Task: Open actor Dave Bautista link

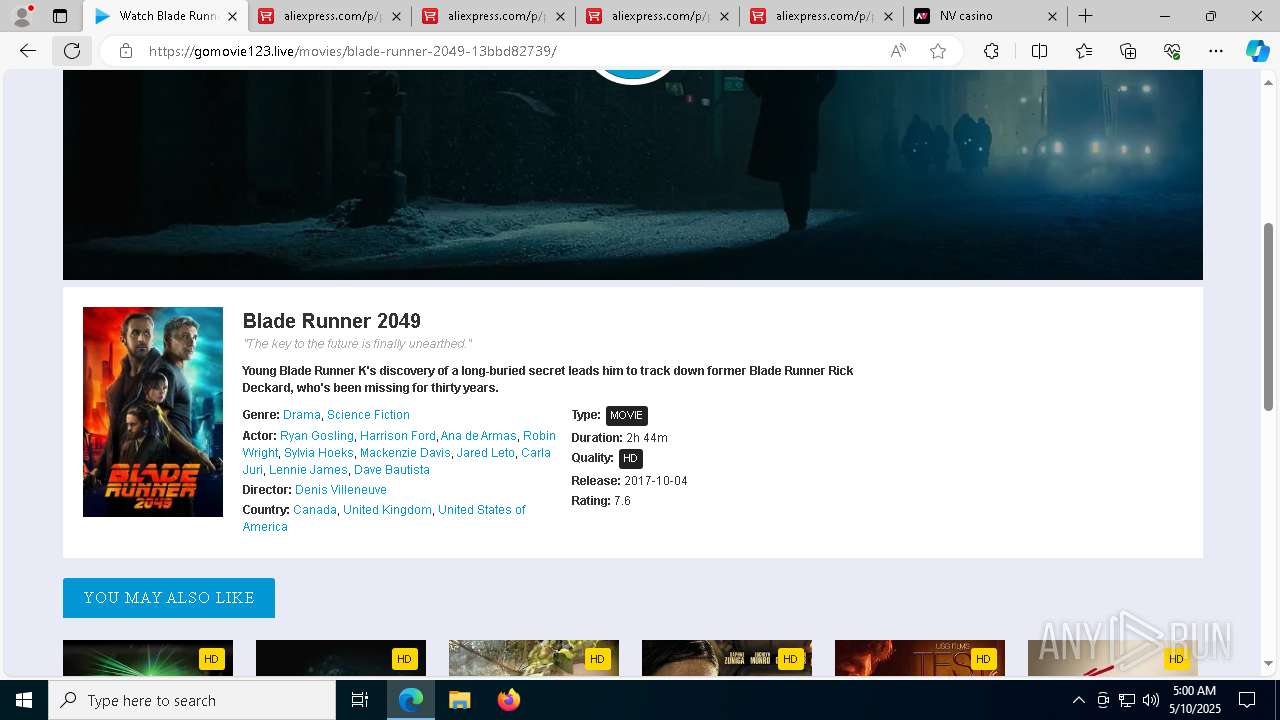Action: (392, 470)
